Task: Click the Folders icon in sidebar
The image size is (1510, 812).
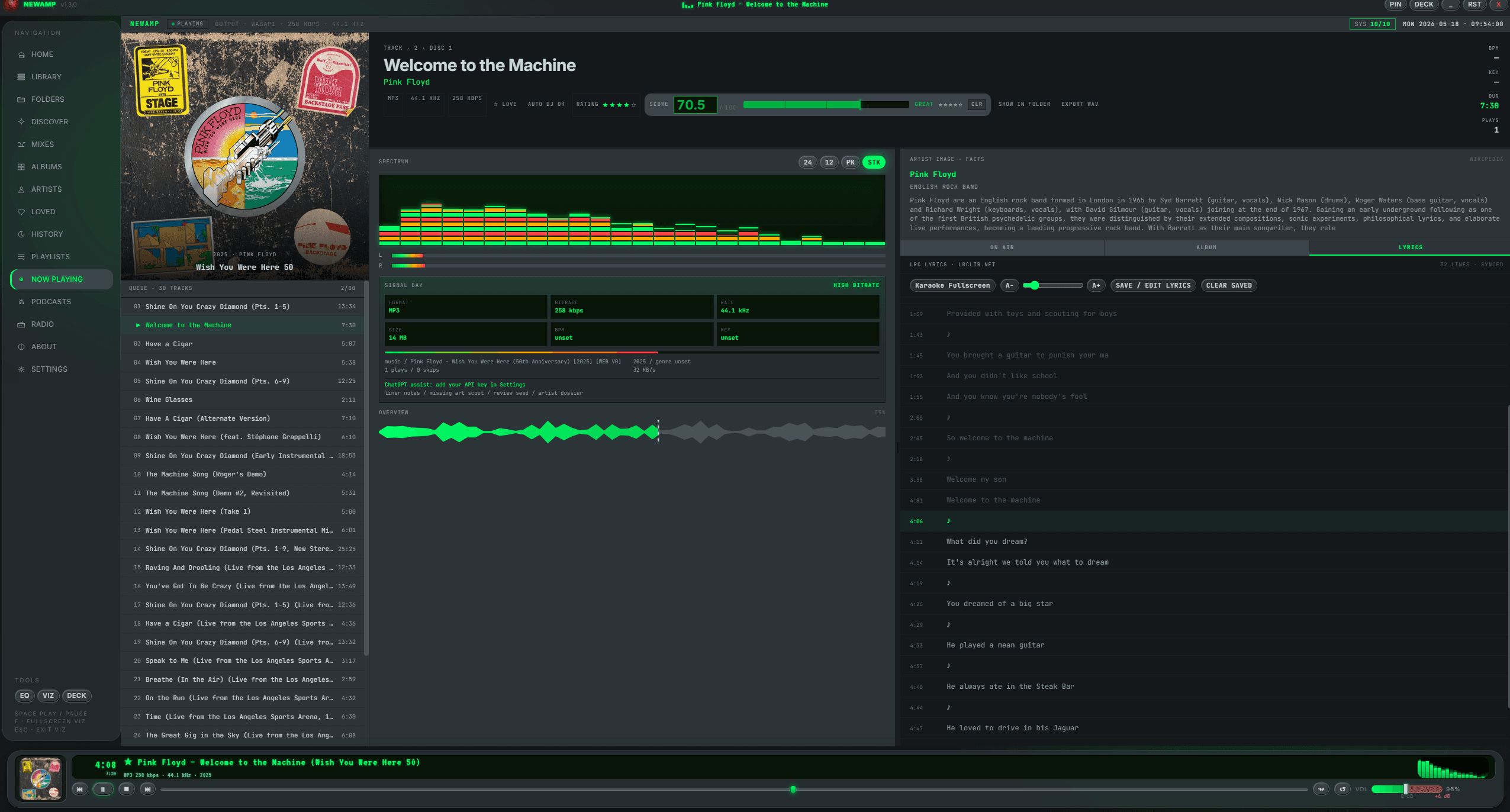Action: point(21,99)
